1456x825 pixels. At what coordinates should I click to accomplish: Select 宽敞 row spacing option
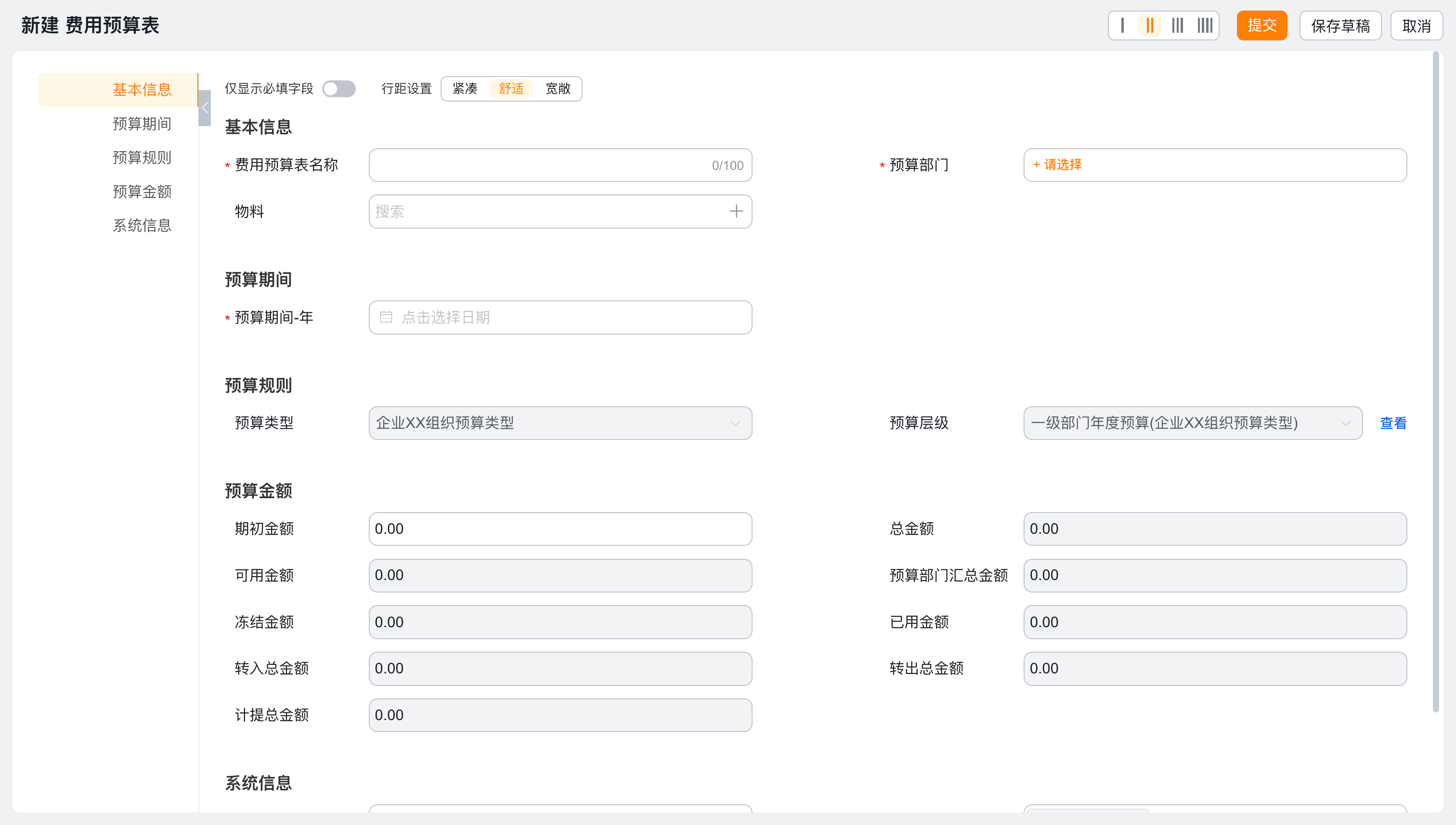click(x=558, y=89)
